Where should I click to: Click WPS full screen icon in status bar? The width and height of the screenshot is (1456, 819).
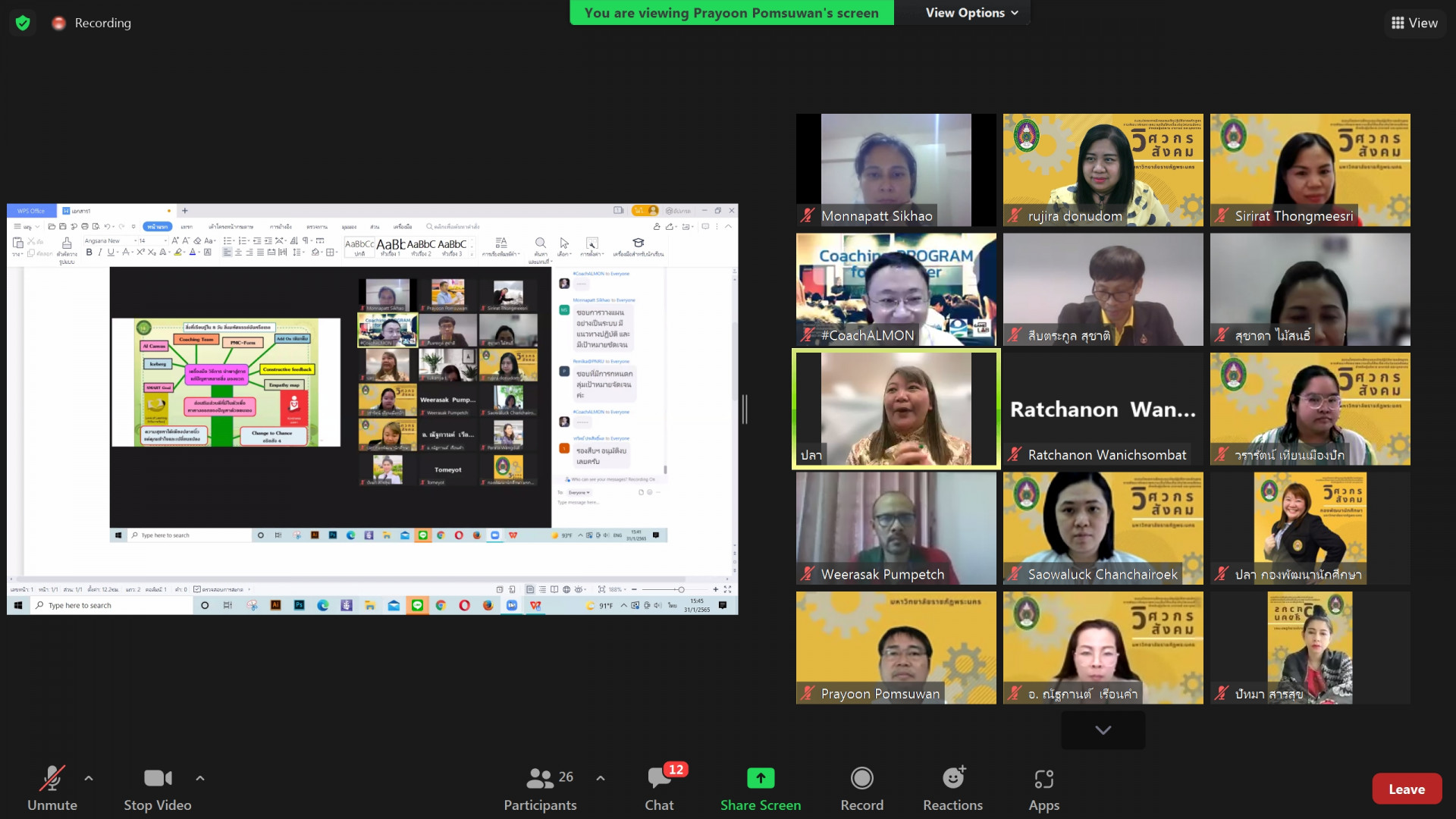[x=727, y=589]
